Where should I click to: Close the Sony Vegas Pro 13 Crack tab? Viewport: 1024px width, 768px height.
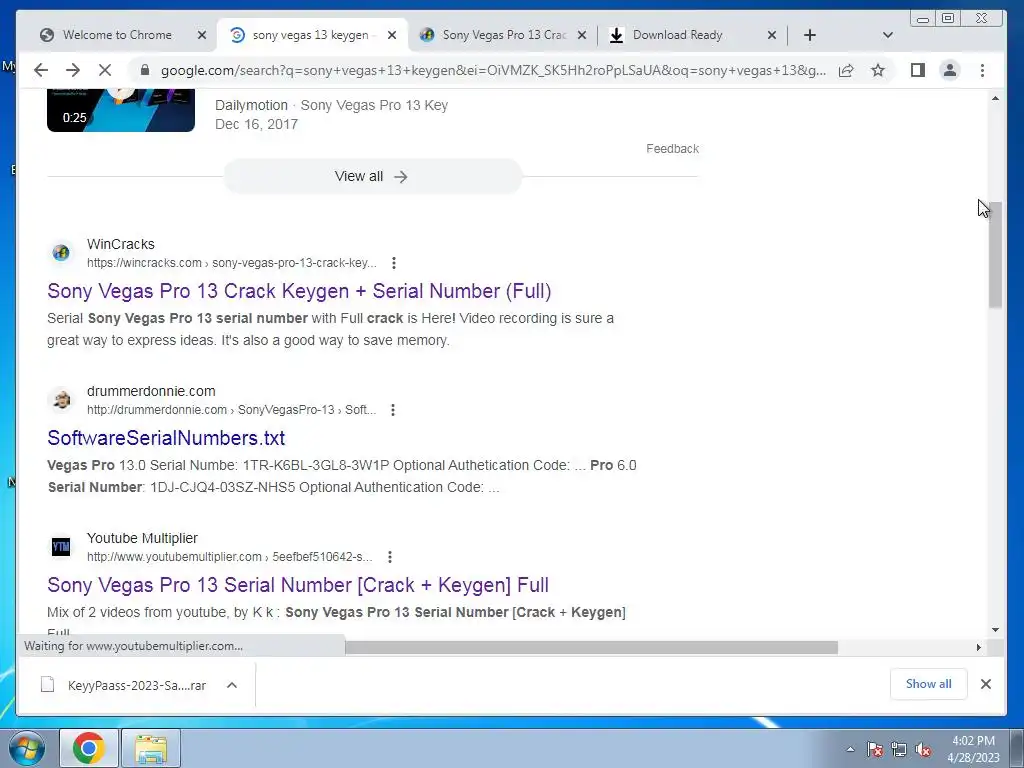point(582,35)
